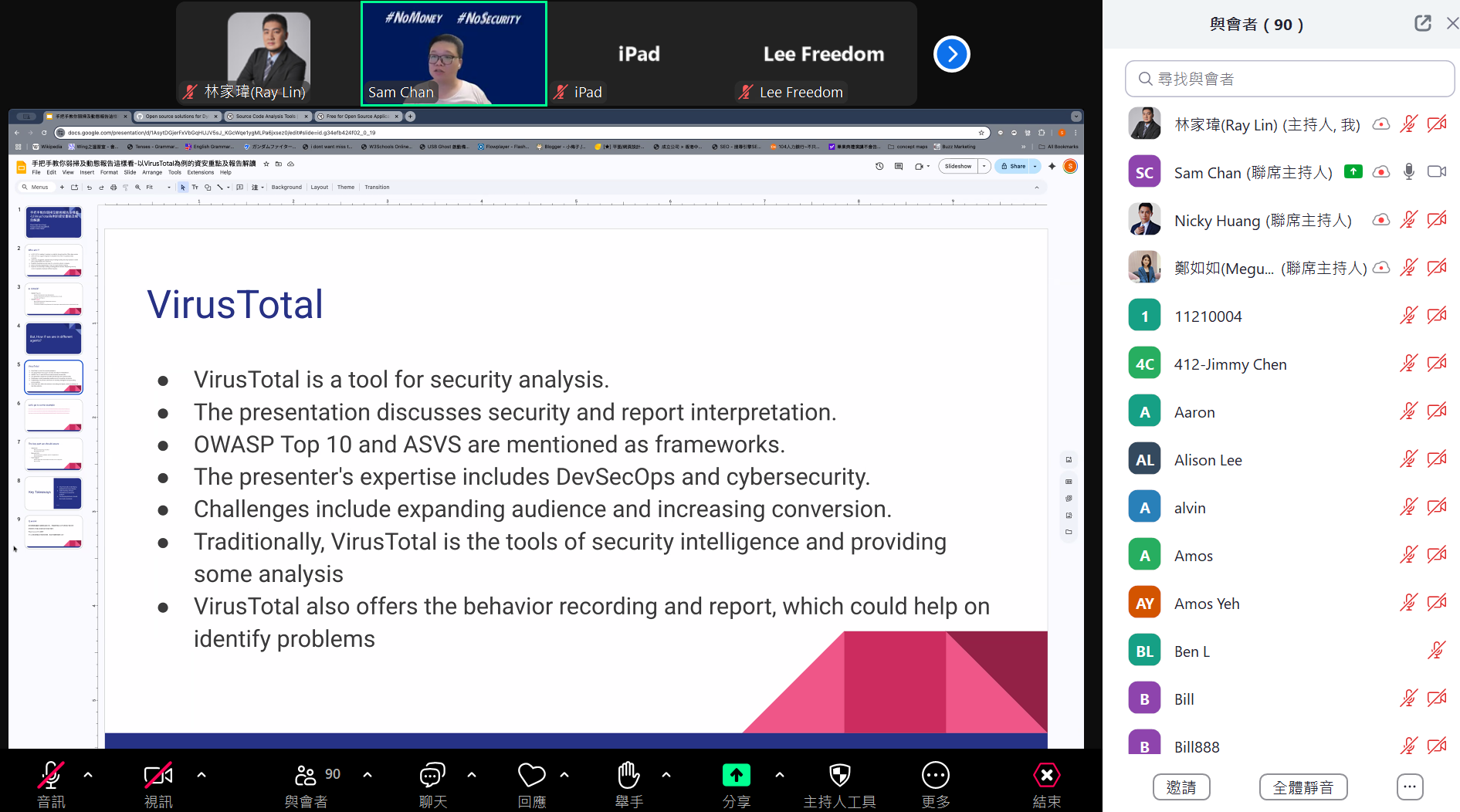The image size is (1460, 812).
Task: Open the chat (聊天) panel icon
Action: [x=432, y=775]
